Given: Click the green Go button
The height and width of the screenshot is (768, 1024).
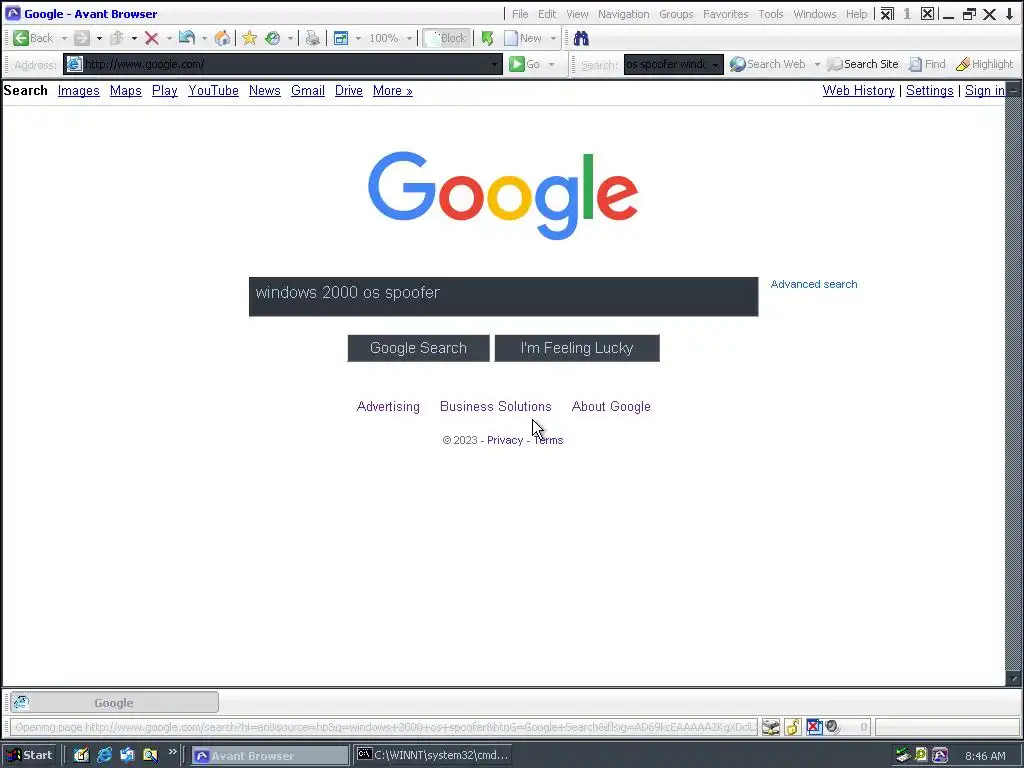Looking at the screenshot, I should coord(525,64).
